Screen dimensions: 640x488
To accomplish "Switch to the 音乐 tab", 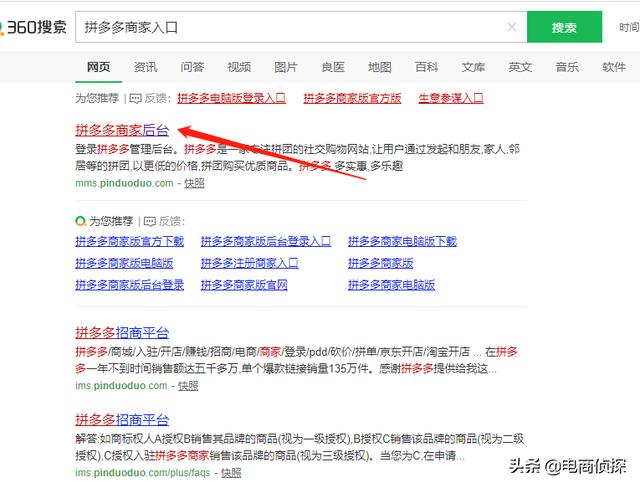I will [567, 67].
